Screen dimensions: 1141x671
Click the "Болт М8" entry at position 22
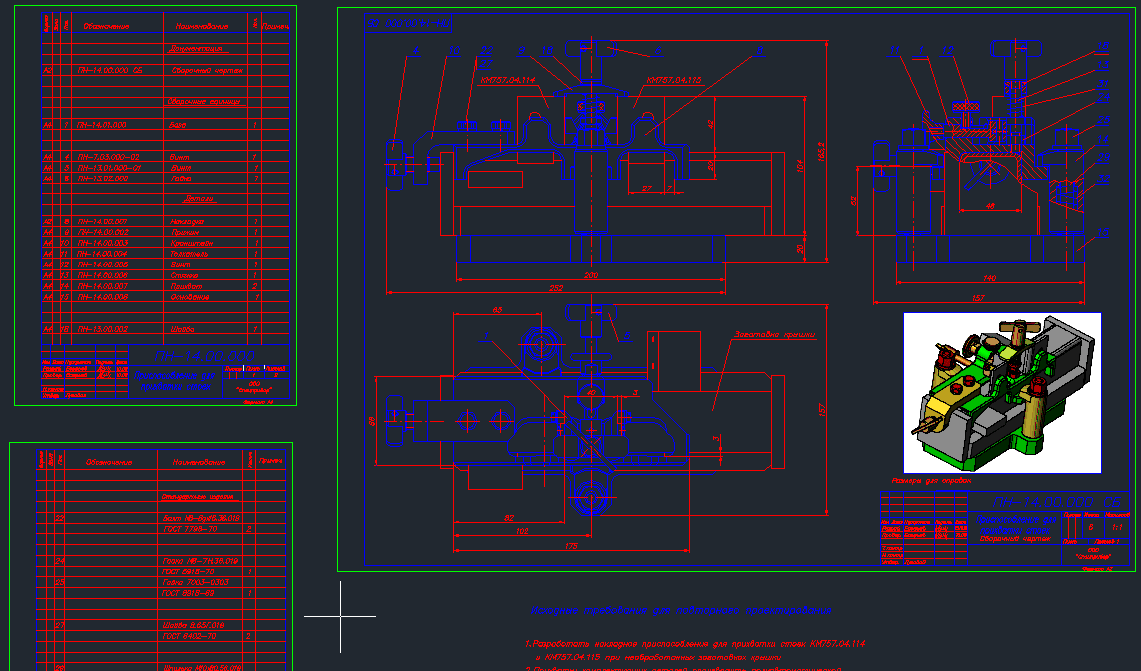point(201,518)
